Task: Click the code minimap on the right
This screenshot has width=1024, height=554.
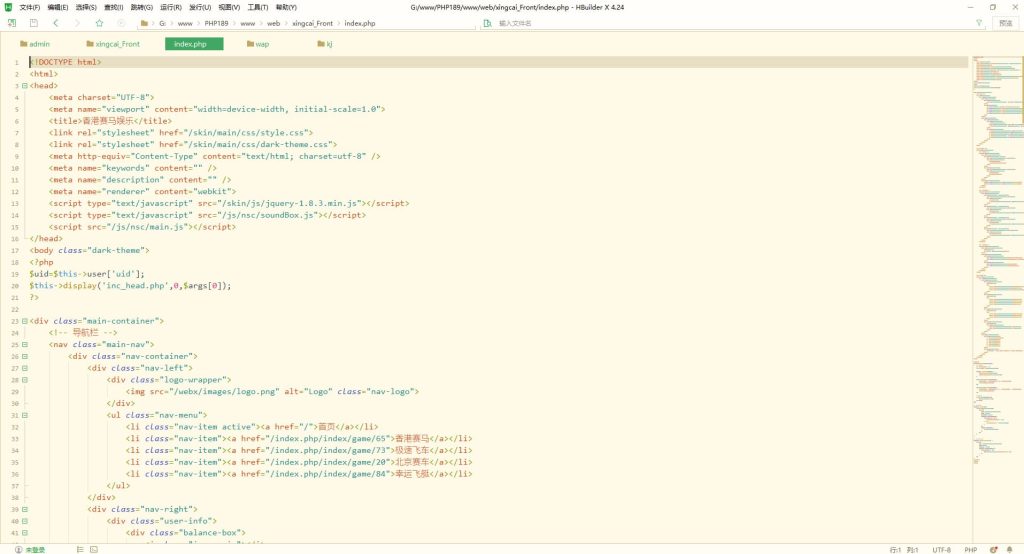Action: (998, 261)
